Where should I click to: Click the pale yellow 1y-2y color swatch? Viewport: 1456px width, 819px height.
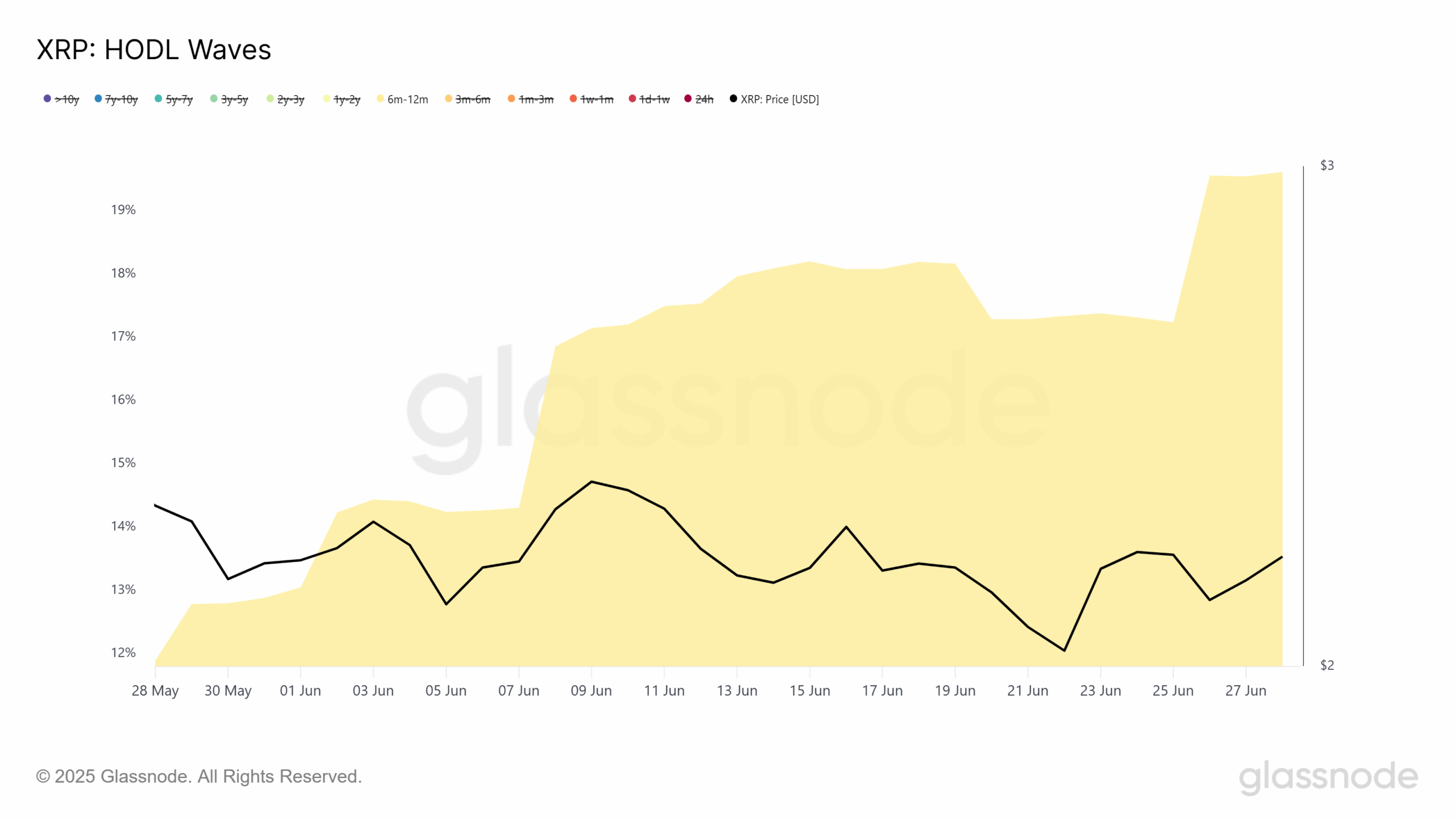[326, 99]
